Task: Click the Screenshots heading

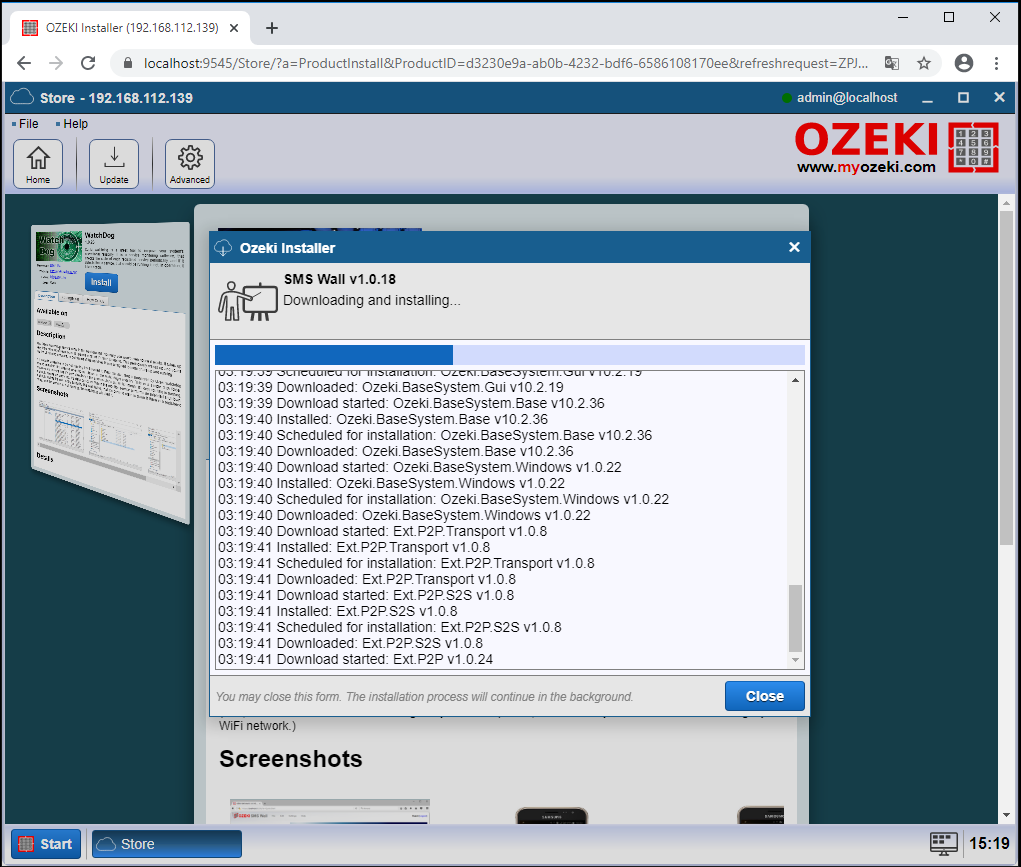Action: [x=290, y=759]
